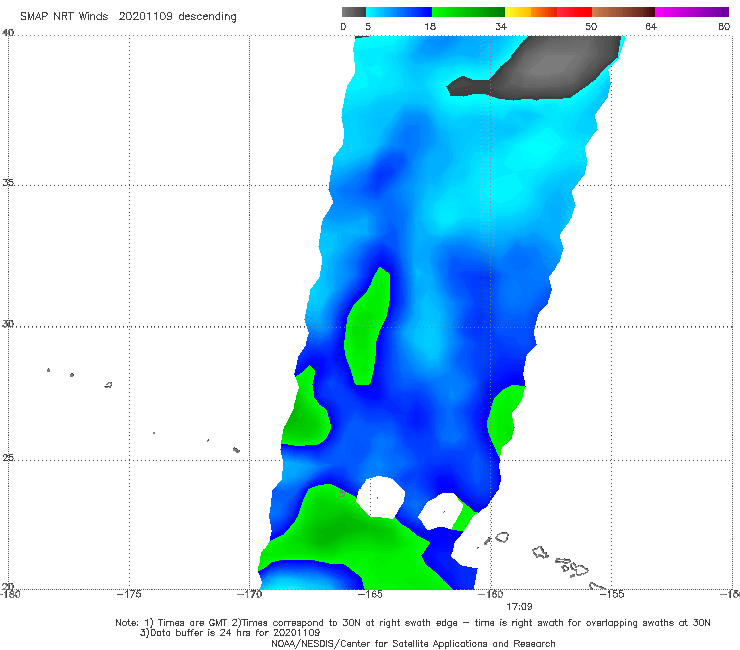Screen dimensions: 740x650
Task: Click the brown segment of the color bar
Action: click(623, 12)
